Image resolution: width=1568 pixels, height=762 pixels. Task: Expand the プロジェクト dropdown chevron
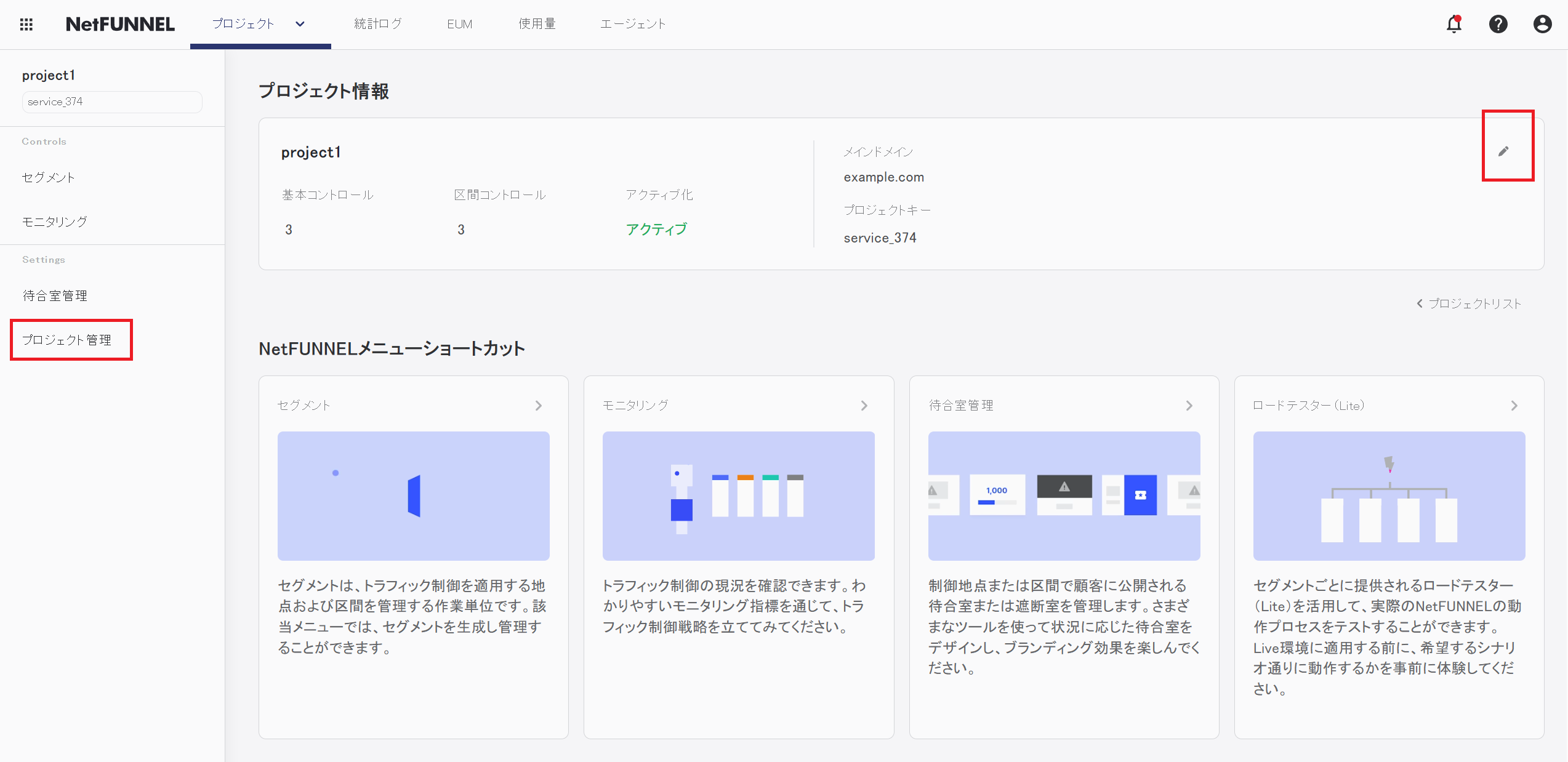(300, 25)
